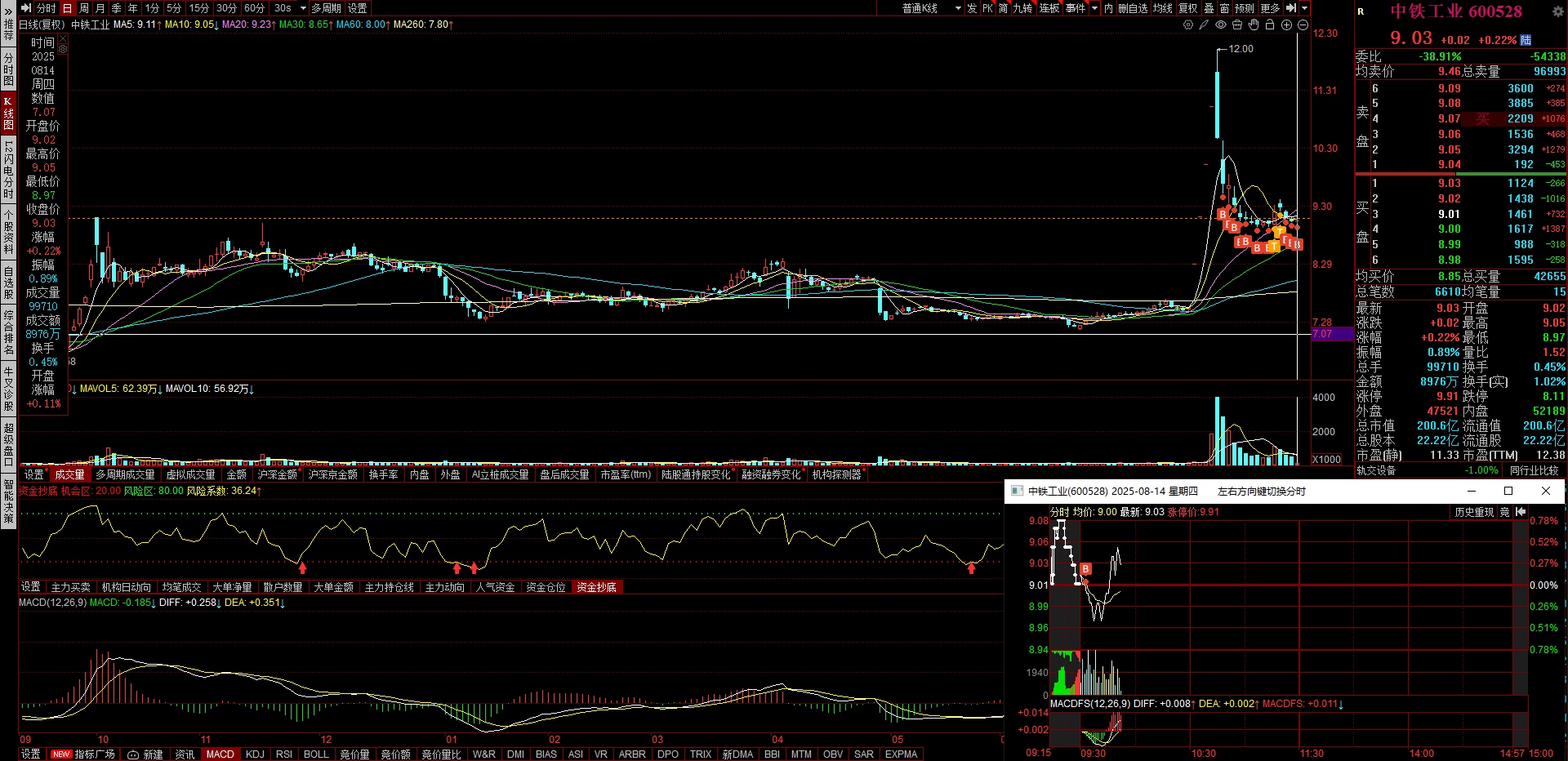Click the left collapse arrow icon
The image size is (1568, 761).
(x=26, y=8)
